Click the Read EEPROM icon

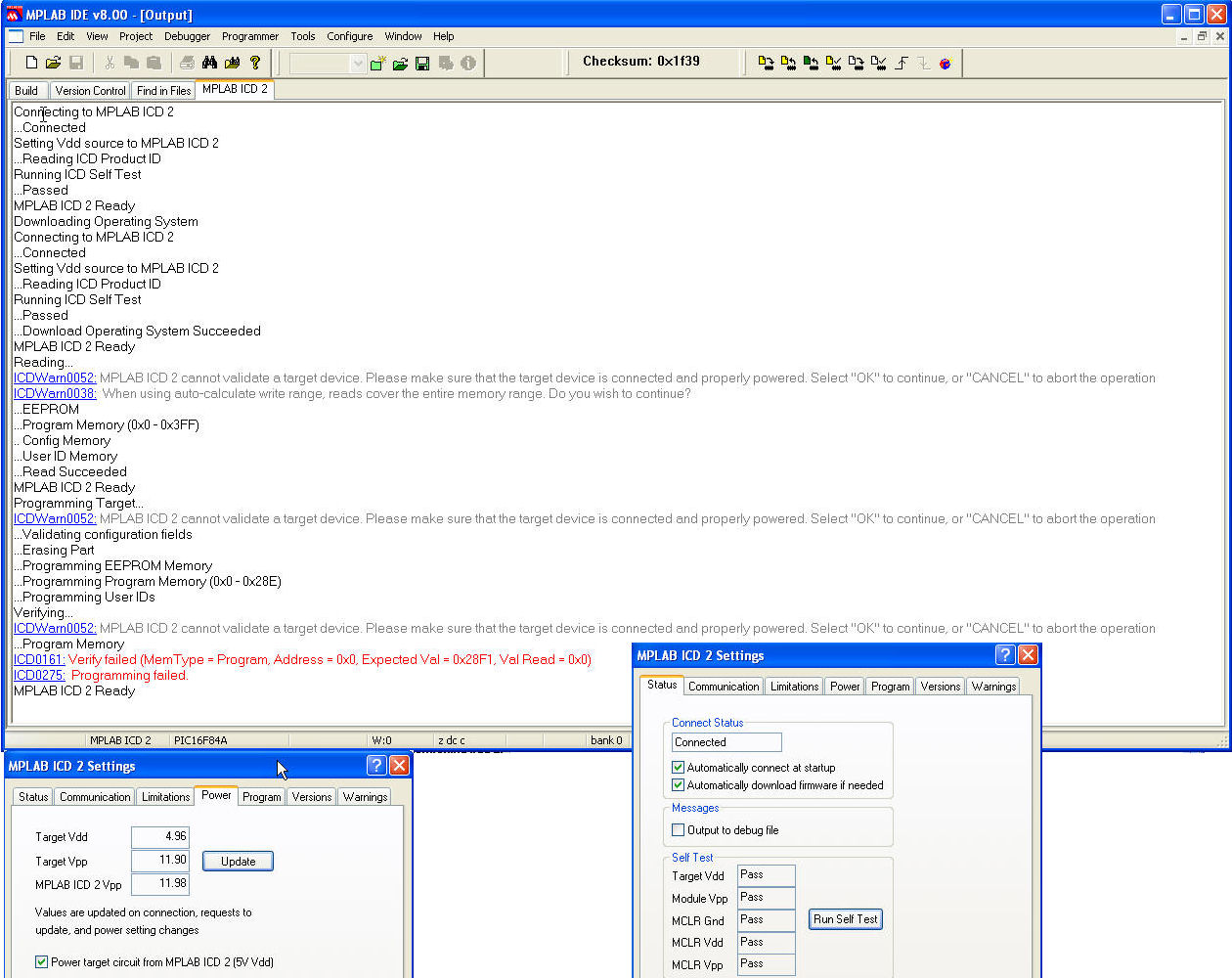[811, 63]
